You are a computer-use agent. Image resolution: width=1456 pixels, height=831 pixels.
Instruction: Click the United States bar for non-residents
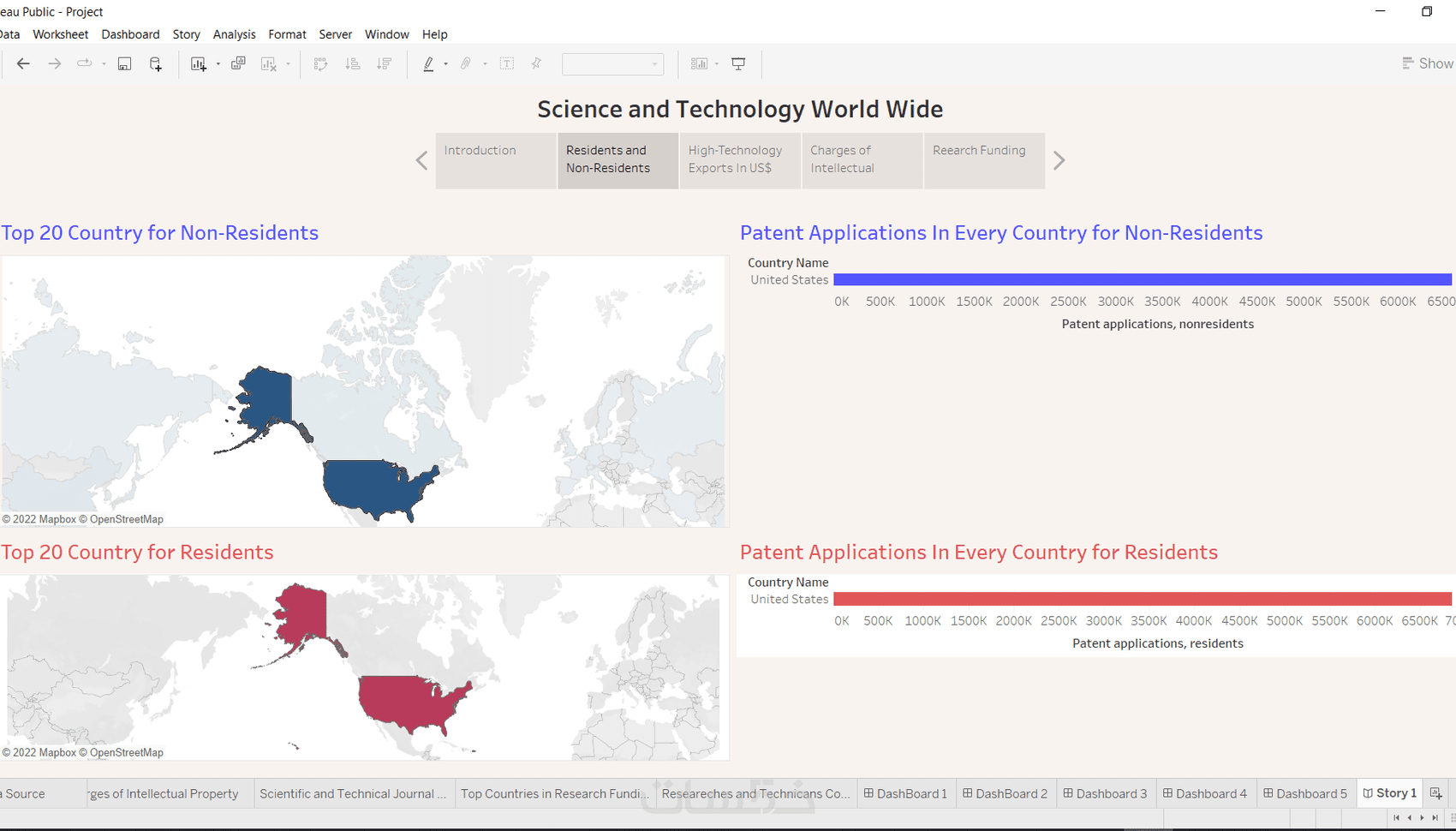[x=1113, y=279]
